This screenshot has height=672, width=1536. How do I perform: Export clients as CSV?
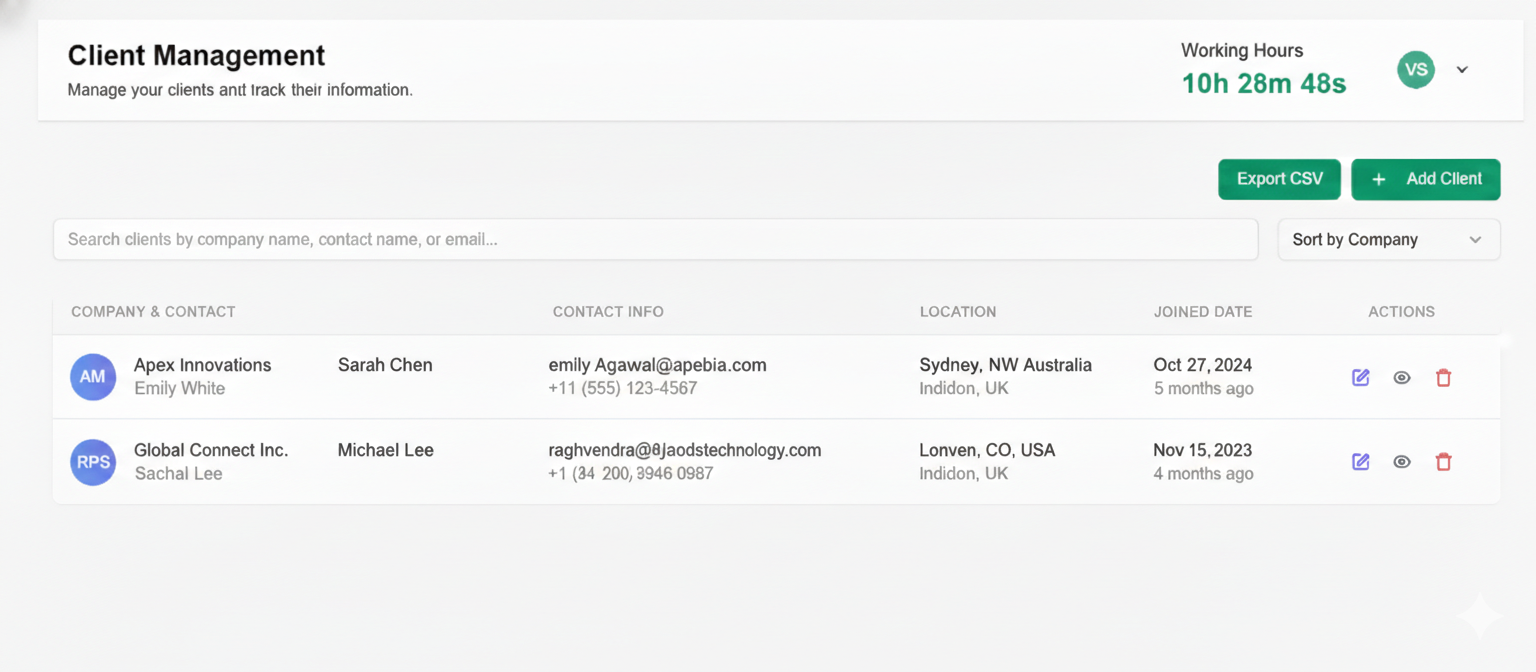click(1279, 179)
